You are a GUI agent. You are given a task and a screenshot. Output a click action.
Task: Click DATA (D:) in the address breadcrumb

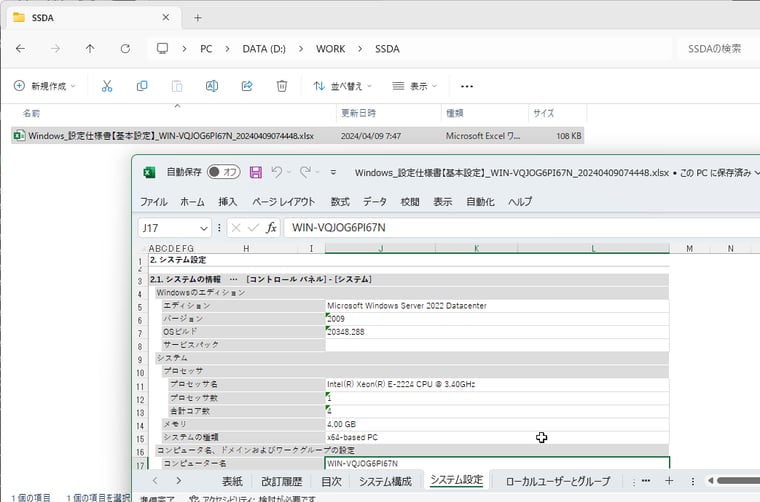pyautogui.click(x=264, y=49)
